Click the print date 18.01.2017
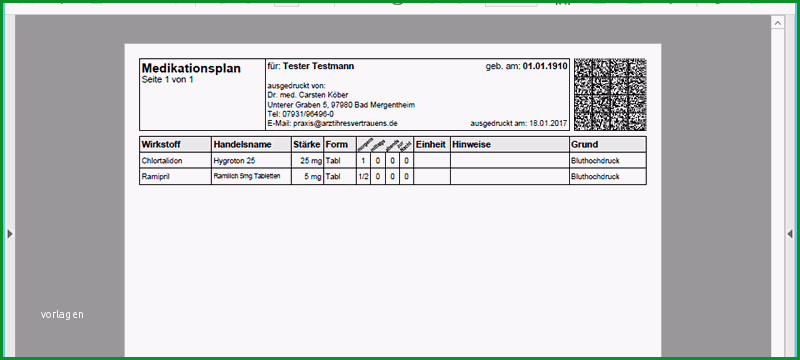The width and height of the screenshot is (800, 360). pos(548,123)
